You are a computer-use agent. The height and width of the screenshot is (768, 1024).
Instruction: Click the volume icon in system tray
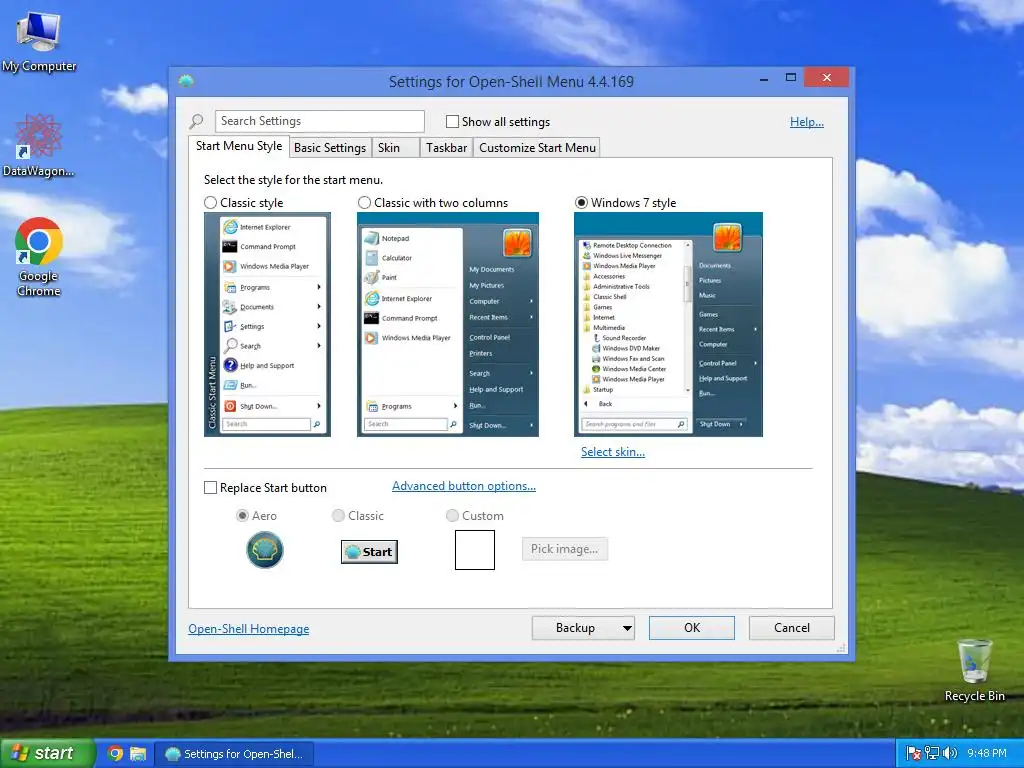pyautogui.click(x=950, y=754)
